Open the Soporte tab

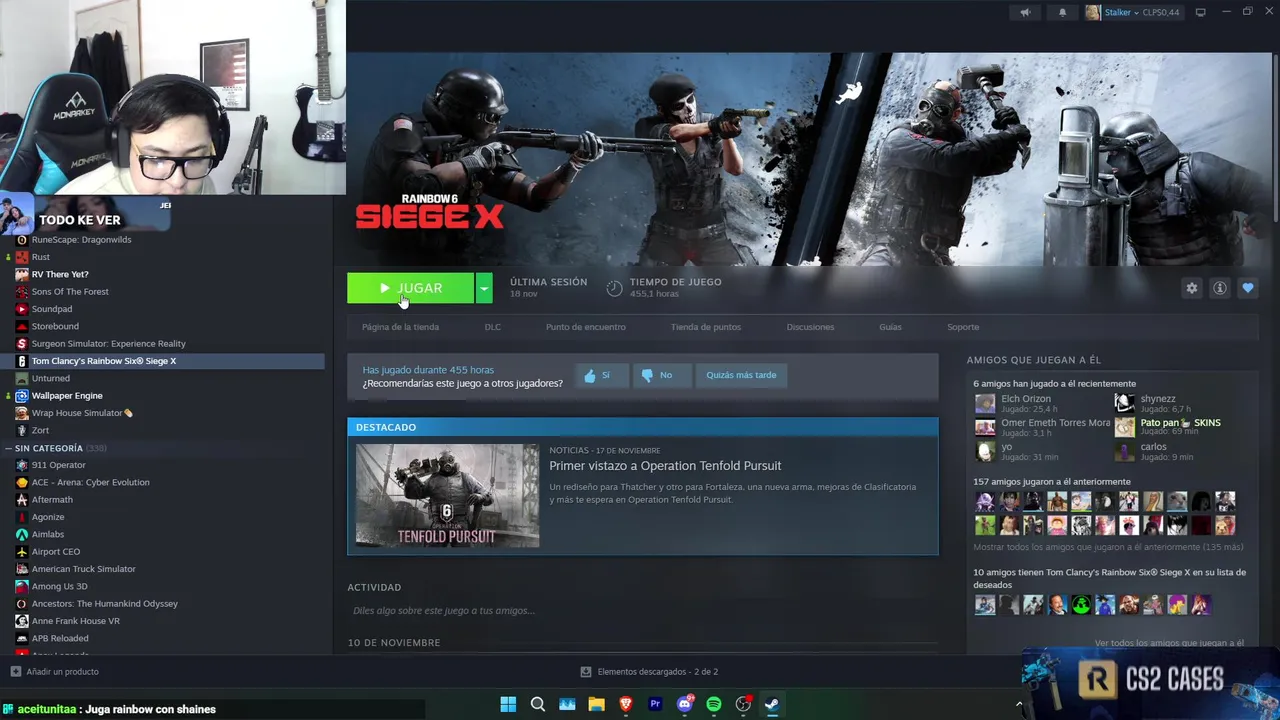(x=963, y=327)
